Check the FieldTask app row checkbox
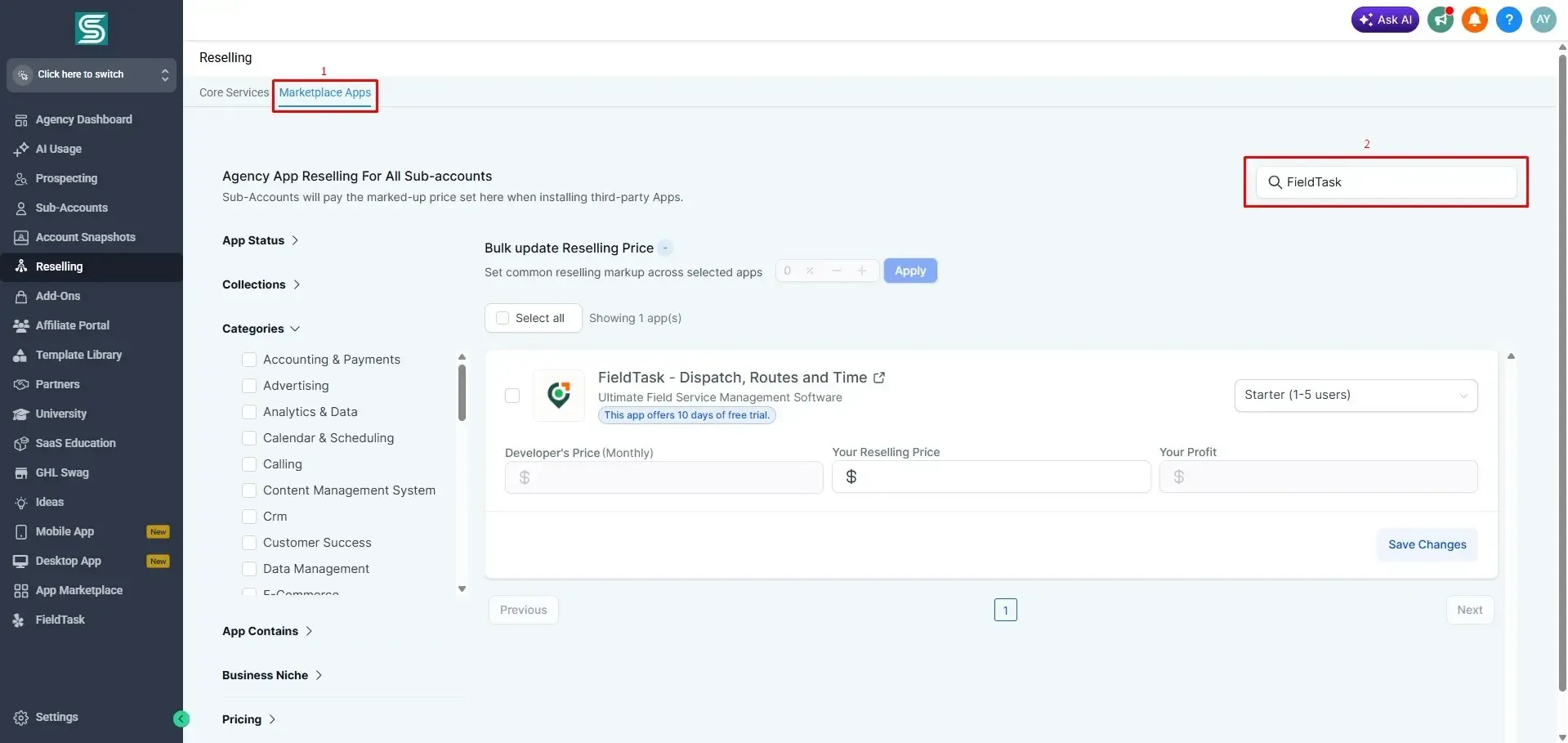 [512, 396]
